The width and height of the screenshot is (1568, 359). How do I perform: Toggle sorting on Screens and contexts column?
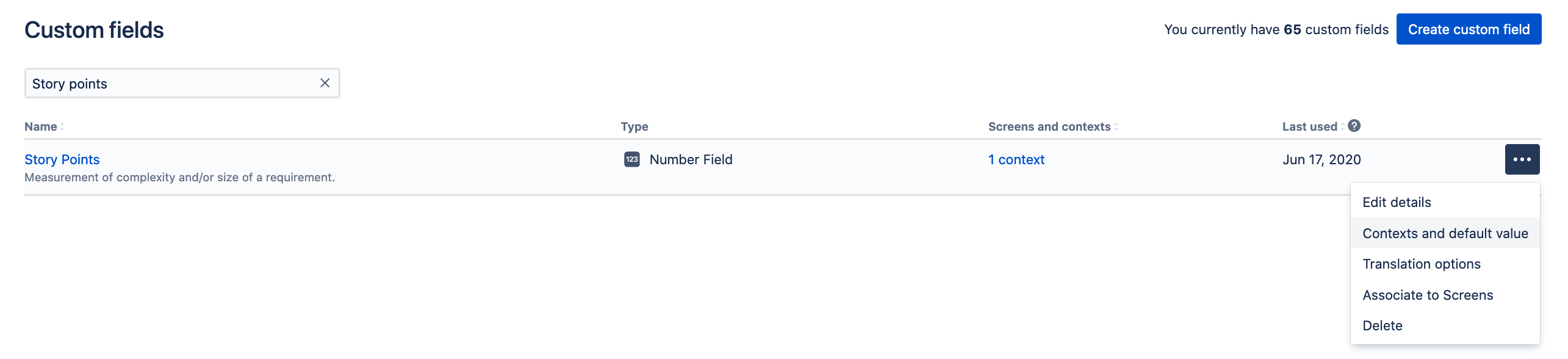[1117, 126]
